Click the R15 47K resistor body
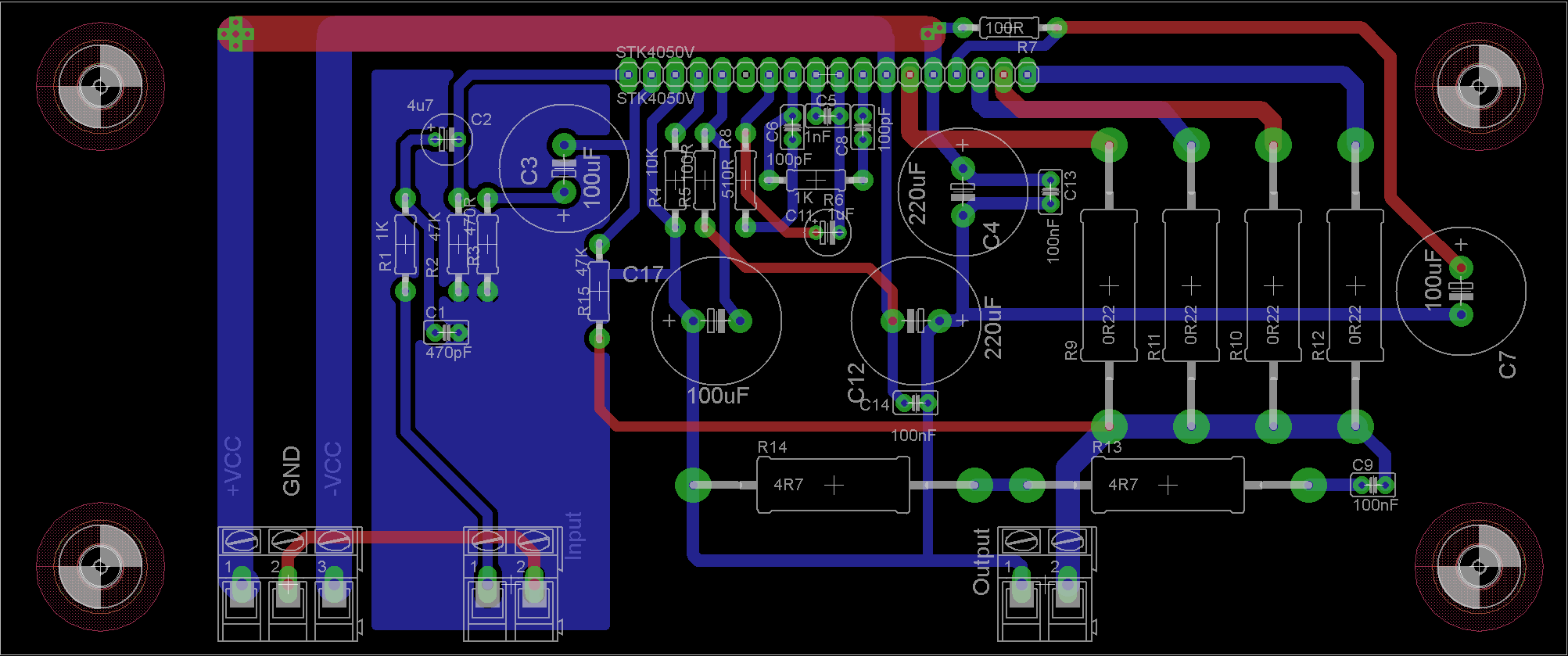The image size is (1568, 656). (598, 292)
